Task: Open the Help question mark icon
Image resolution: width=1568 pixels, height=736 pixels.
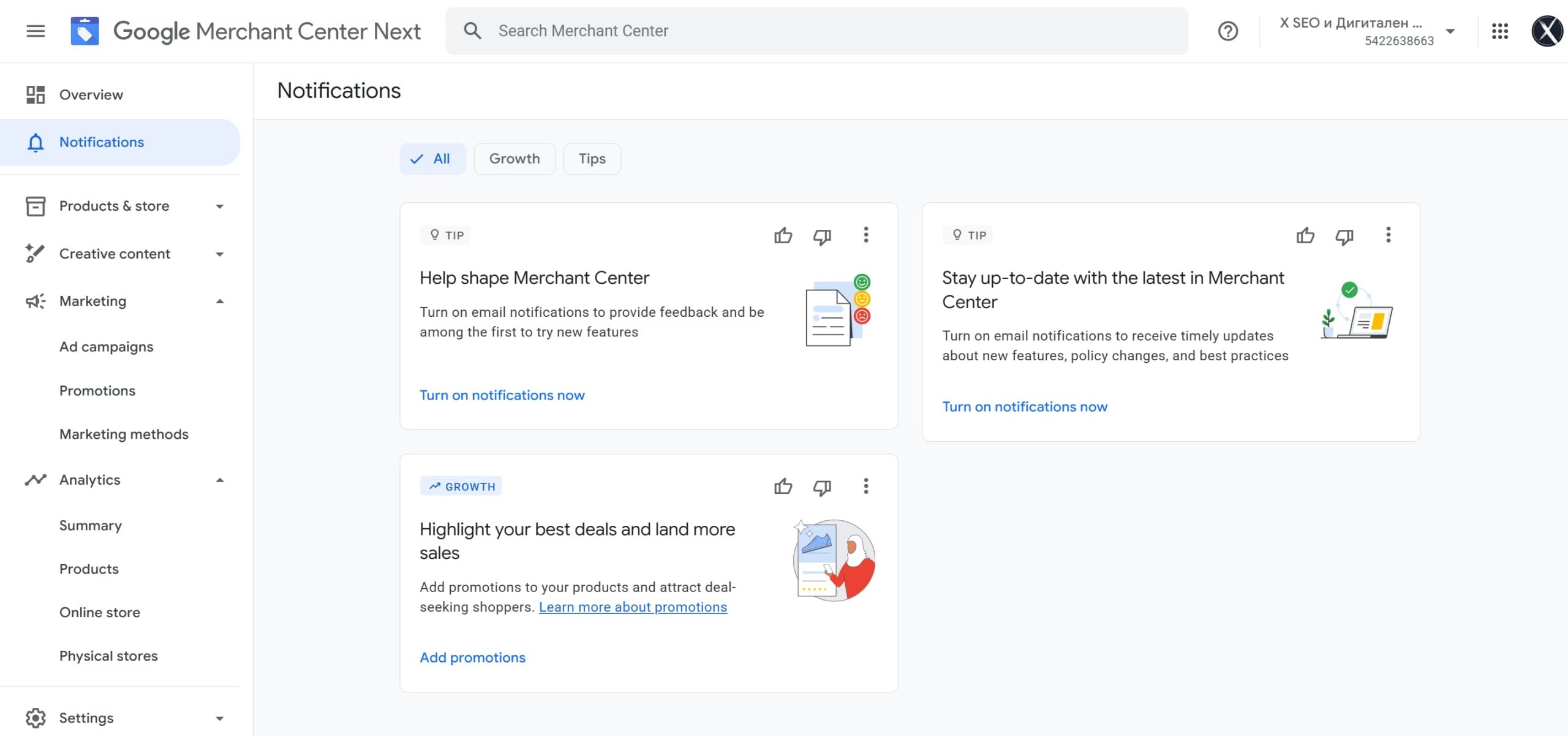Action: [1227, 31]
